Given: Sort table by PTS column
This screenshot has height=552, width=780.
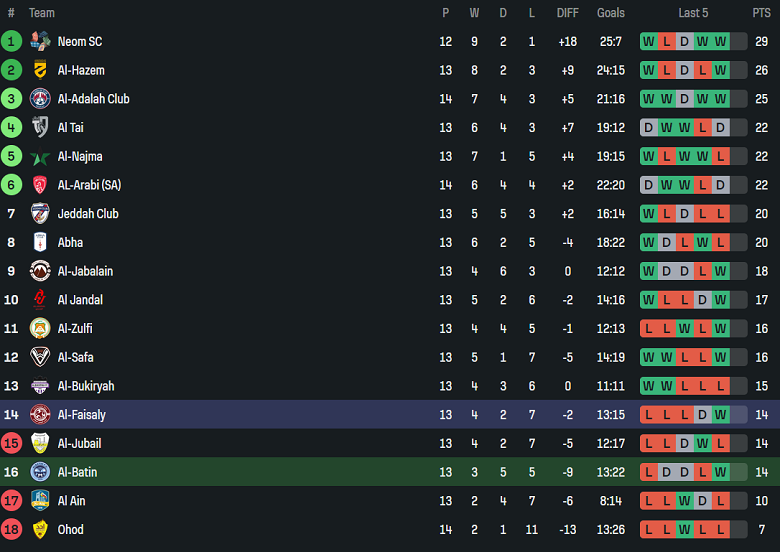Looking at the screenshot, I should click(761, 13).
